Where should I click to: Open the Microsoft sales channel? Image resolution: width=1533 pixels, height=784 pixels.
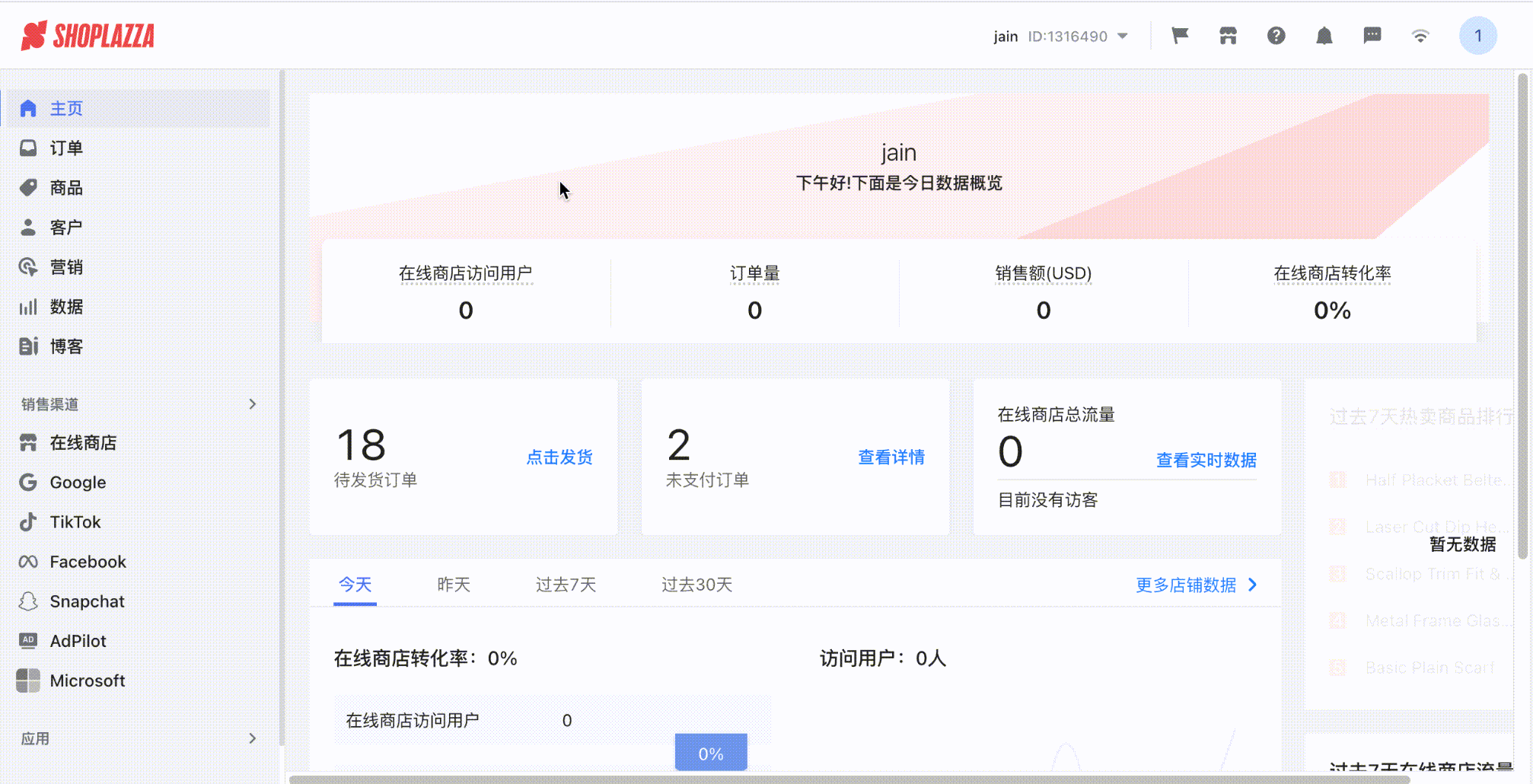pyautogui.click(x=137, y=680)
